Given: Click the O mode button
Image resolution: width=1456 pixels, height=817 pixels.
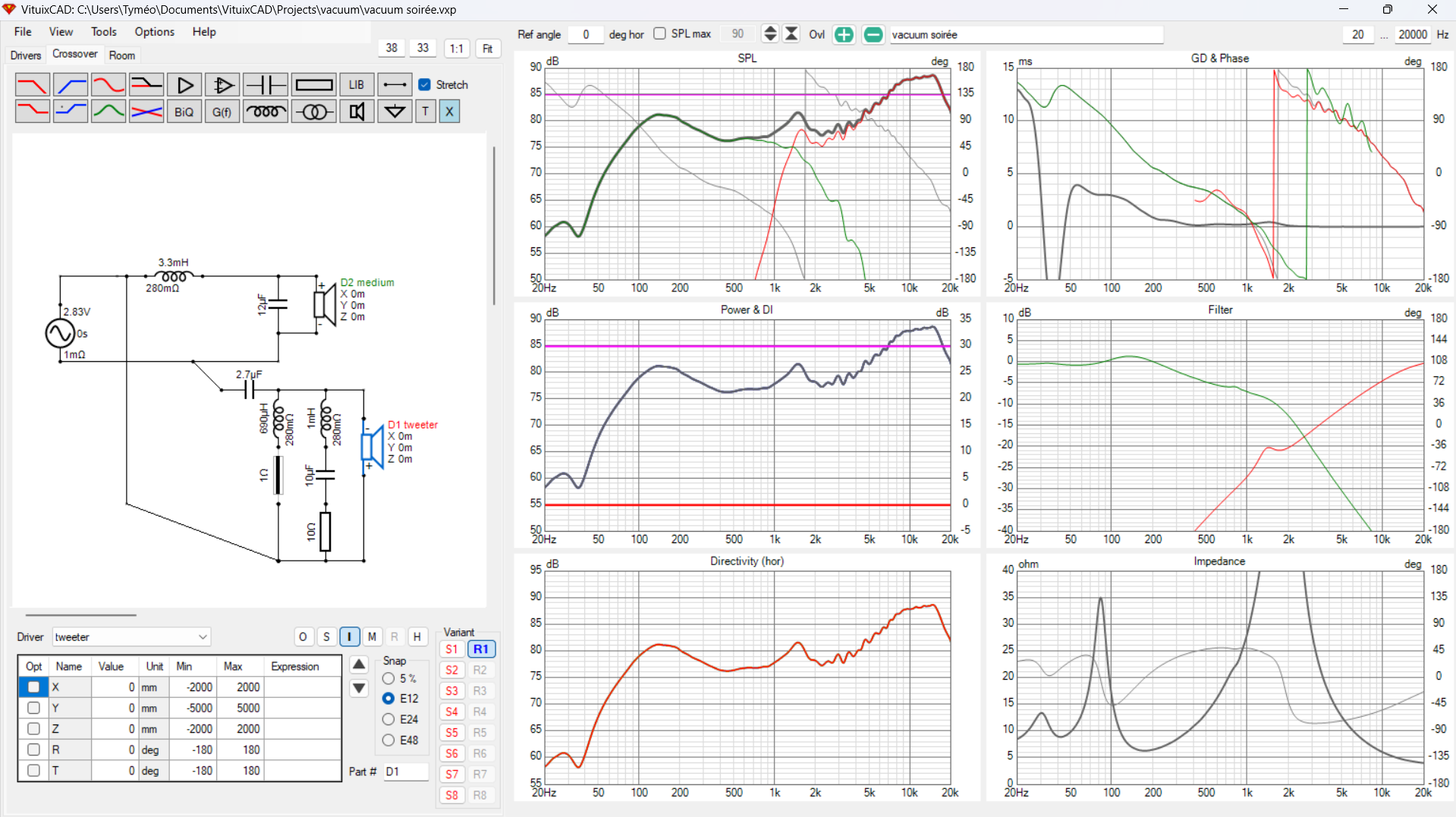Looking at the screenshot, I should click(303, 637).
